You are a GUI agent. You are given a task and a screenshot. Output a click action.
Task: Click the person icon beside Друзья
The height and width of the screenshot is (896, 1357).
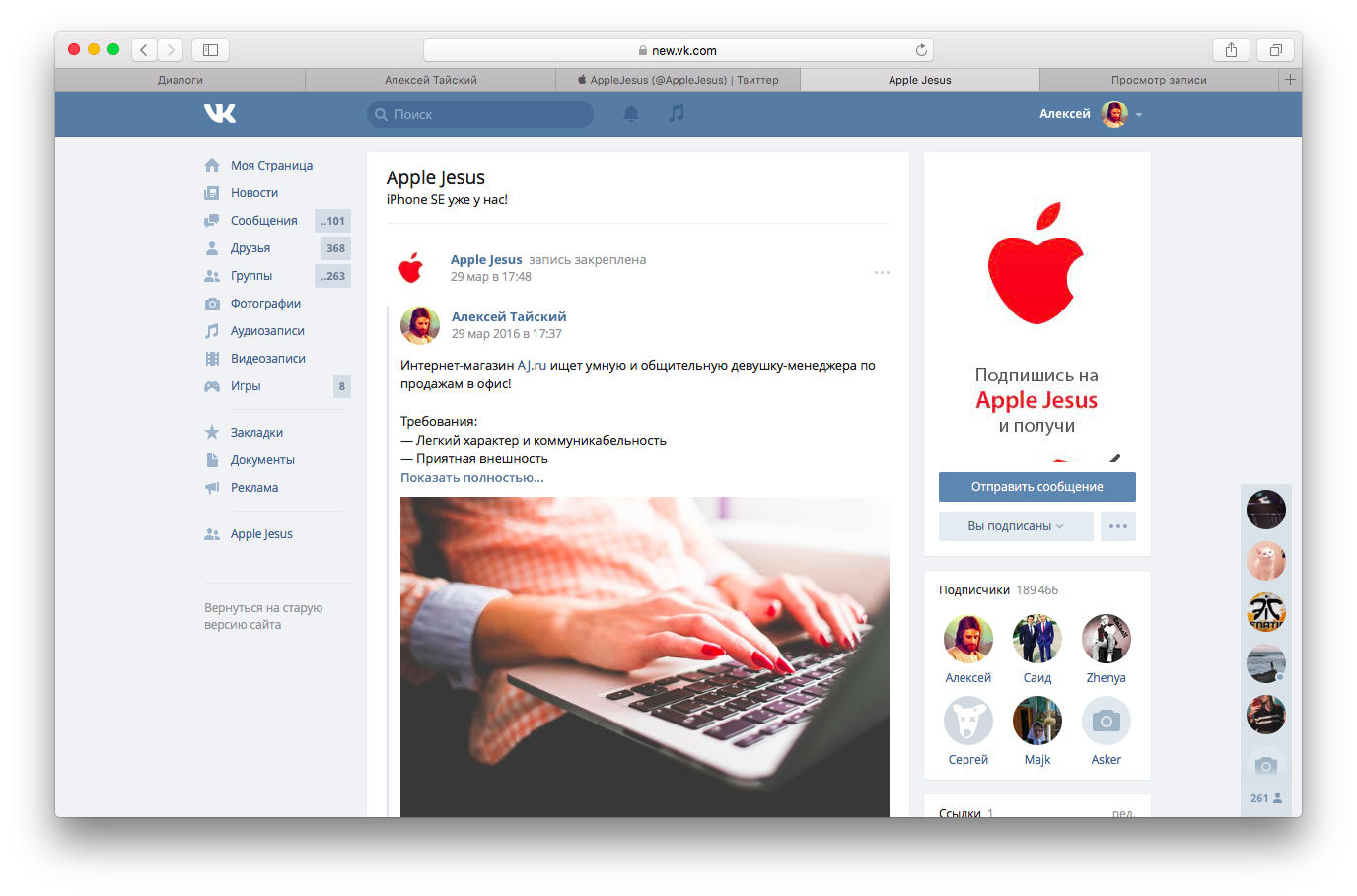212,247
